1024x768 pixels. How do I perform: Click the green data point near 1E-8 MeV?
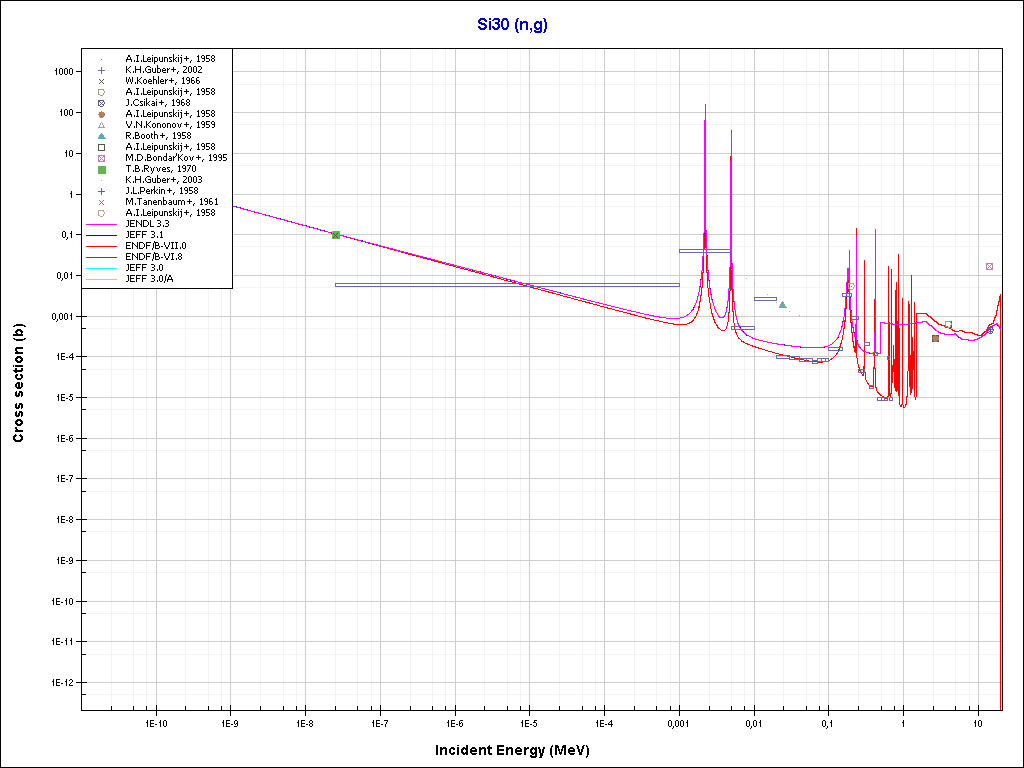coord(336,235)
